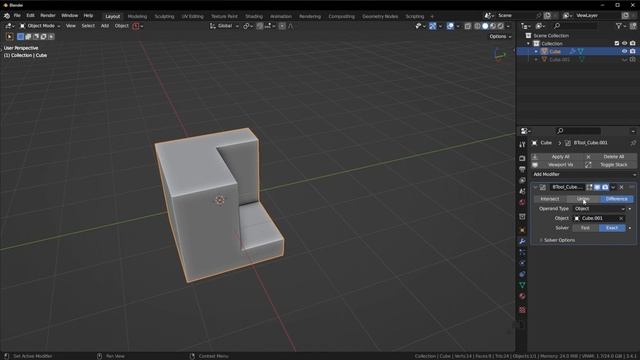
Task: Choose Set New Selection mode icon
Action: pos(20,37)
